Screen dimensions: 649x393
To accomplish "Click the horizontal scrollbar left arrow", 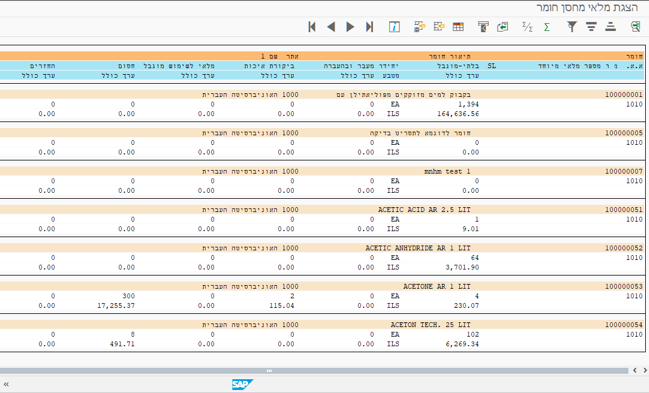I will tap(635, 370).
